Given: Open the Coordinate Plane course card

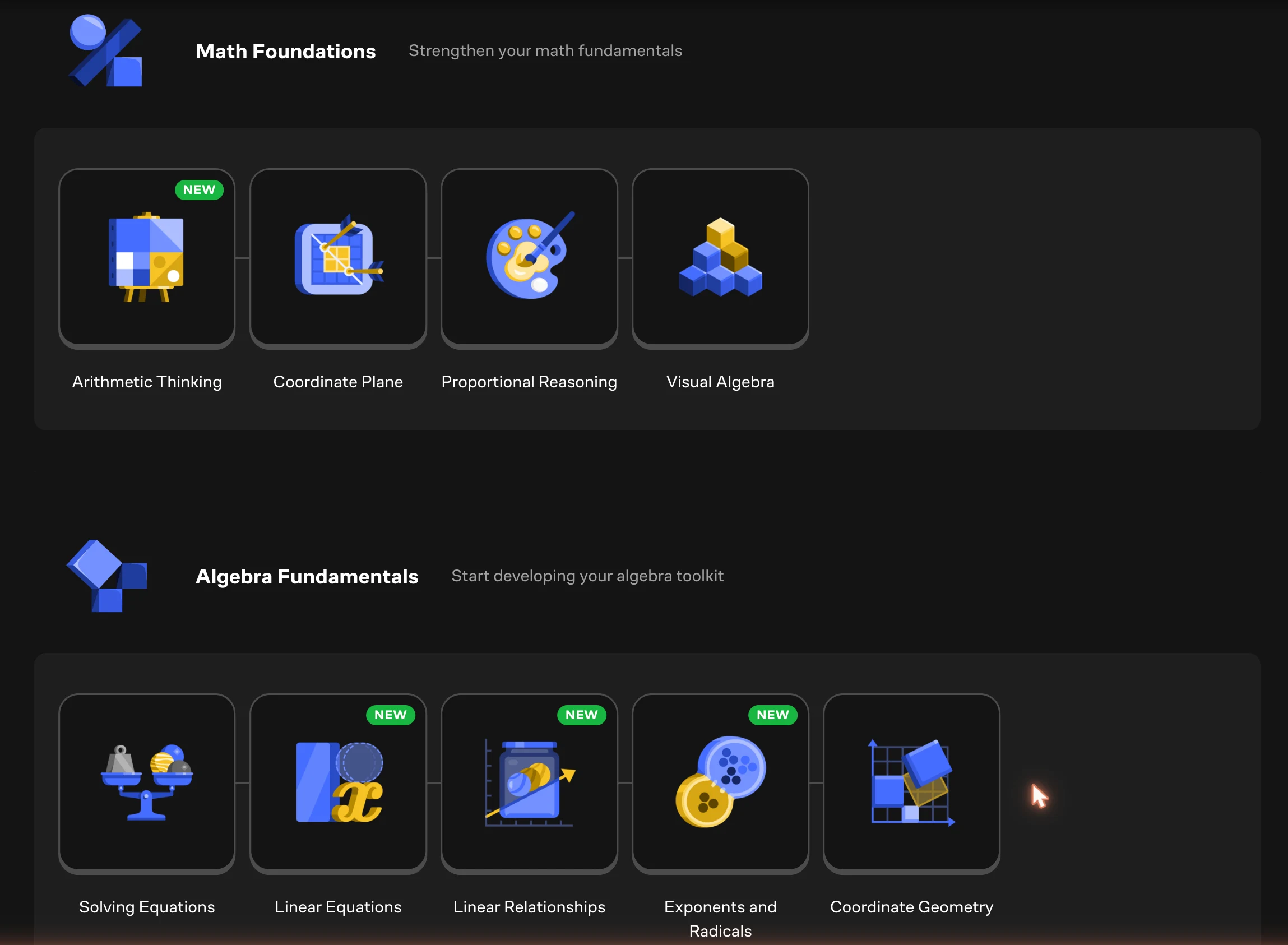Looking at the screenshot, I should (x=338, y=258).
